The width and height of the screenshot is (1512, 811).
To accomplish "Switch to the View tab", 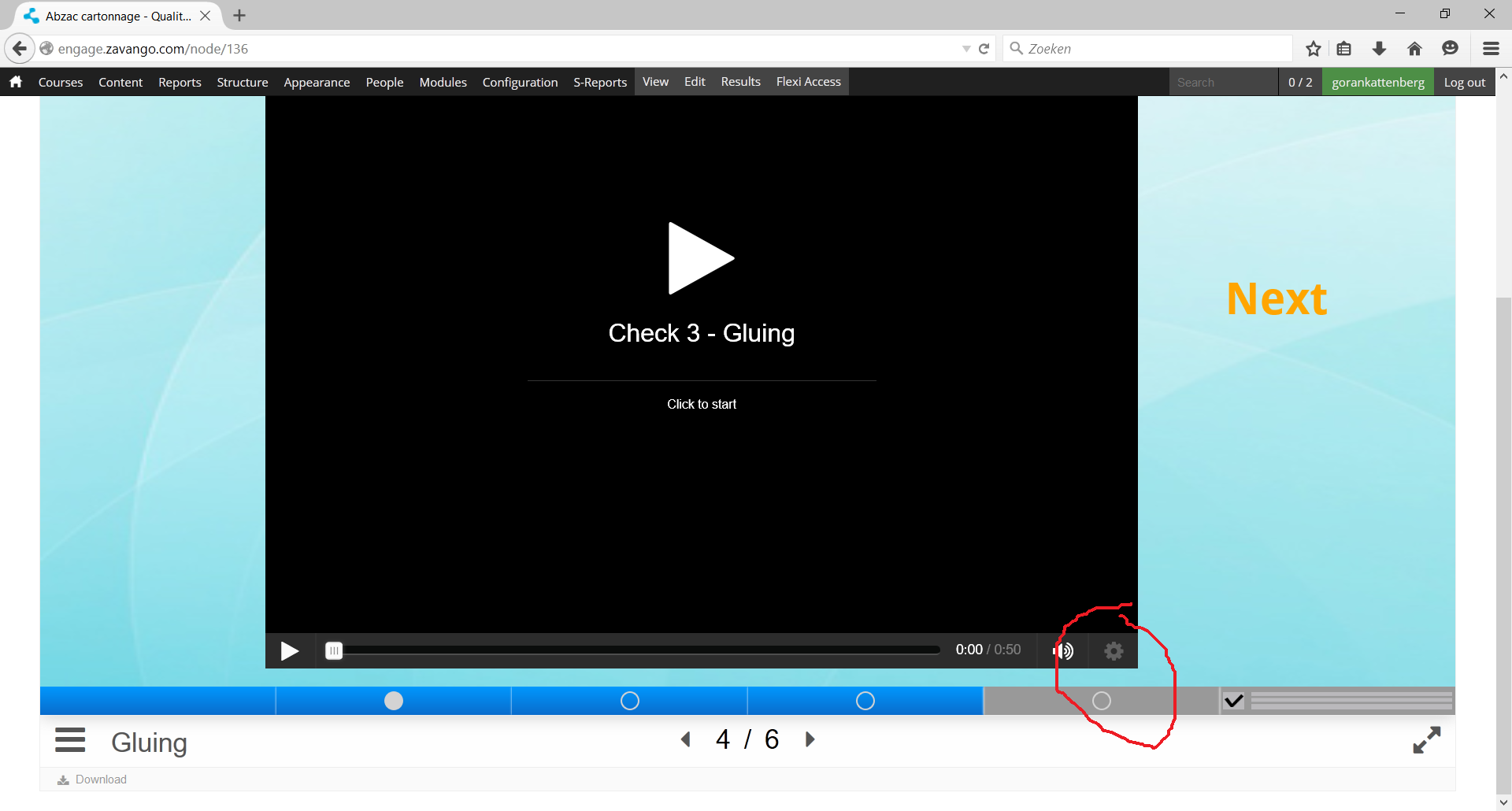I will pos(655,82).
